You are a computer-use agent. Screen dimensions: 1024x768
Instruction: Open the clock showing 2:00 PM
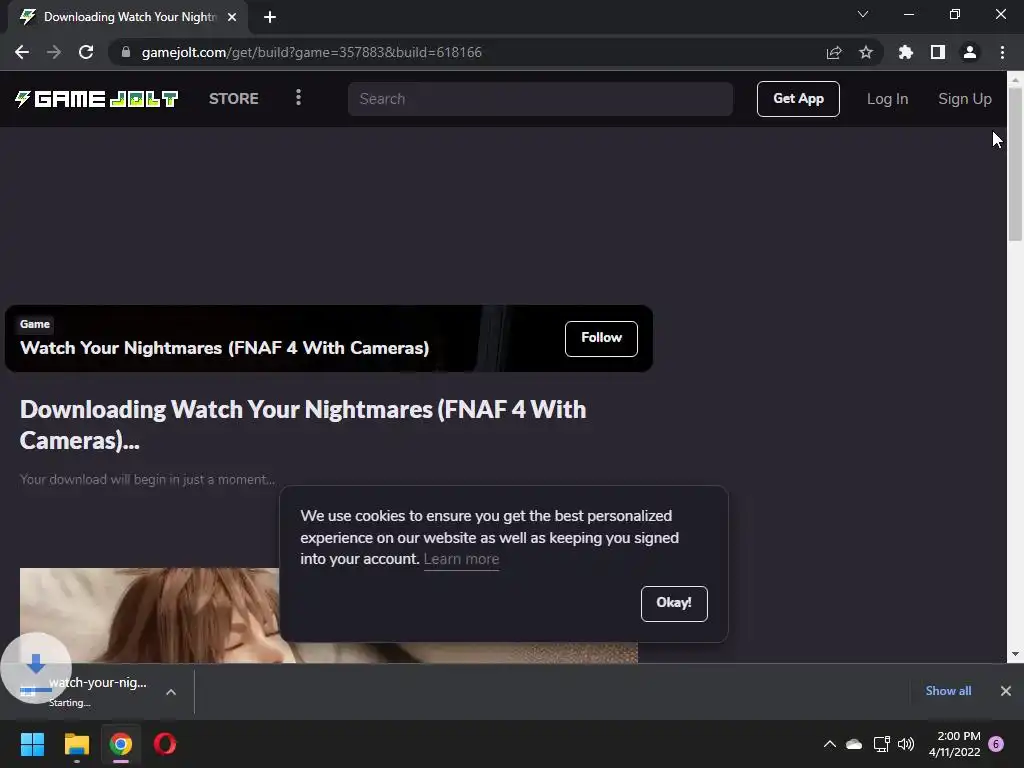coord(955,744)
